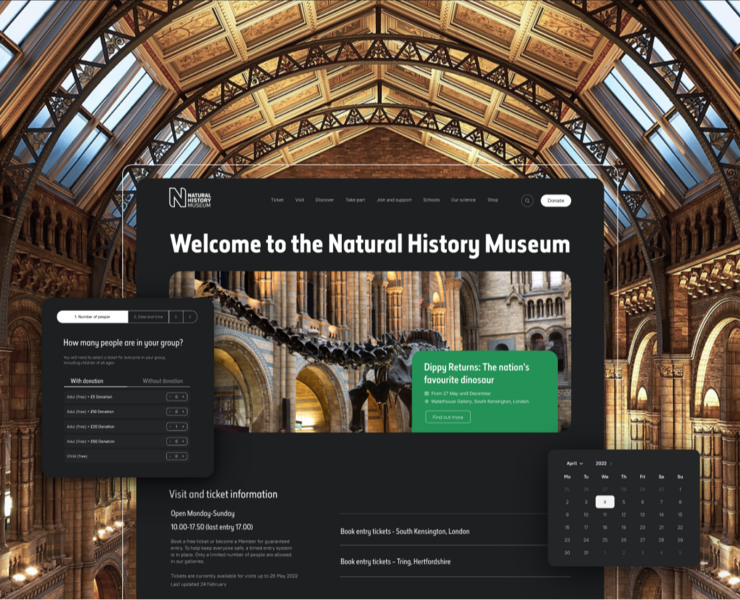Image resolution: width=740 pixels, height=600 pixels.
Task: Open step 2 Date and time
Action: click(147, 317)
